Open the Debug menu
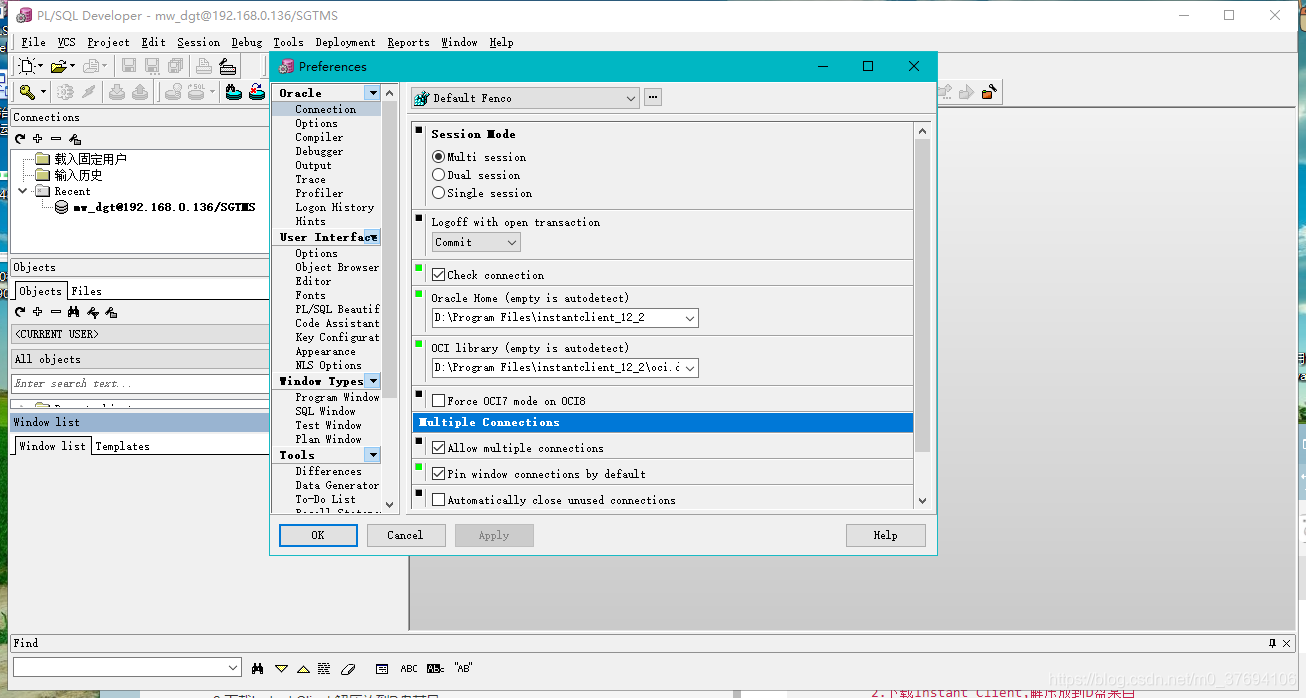 coord(246,42)
